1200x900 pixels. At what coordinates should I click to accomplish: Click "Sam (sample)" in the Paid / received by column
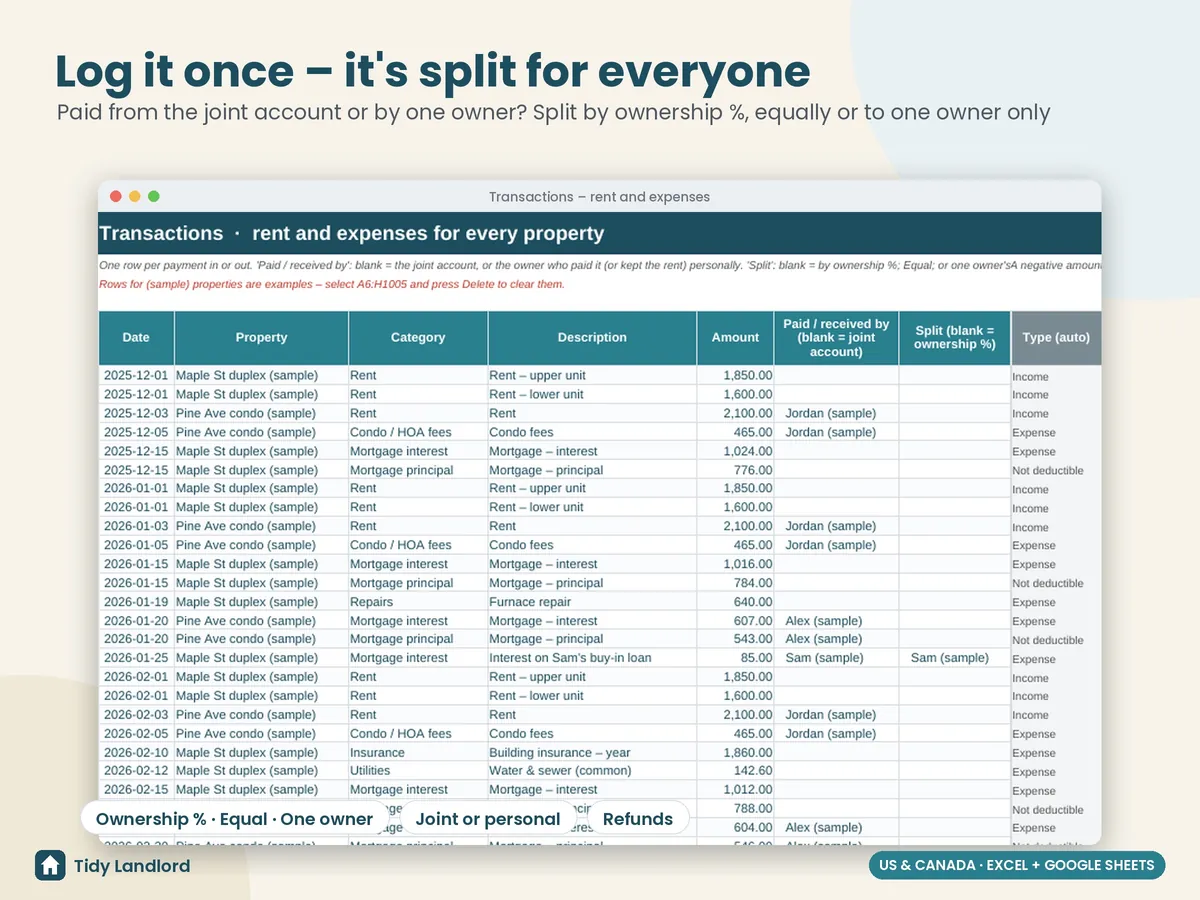click(x=836, y=658)
